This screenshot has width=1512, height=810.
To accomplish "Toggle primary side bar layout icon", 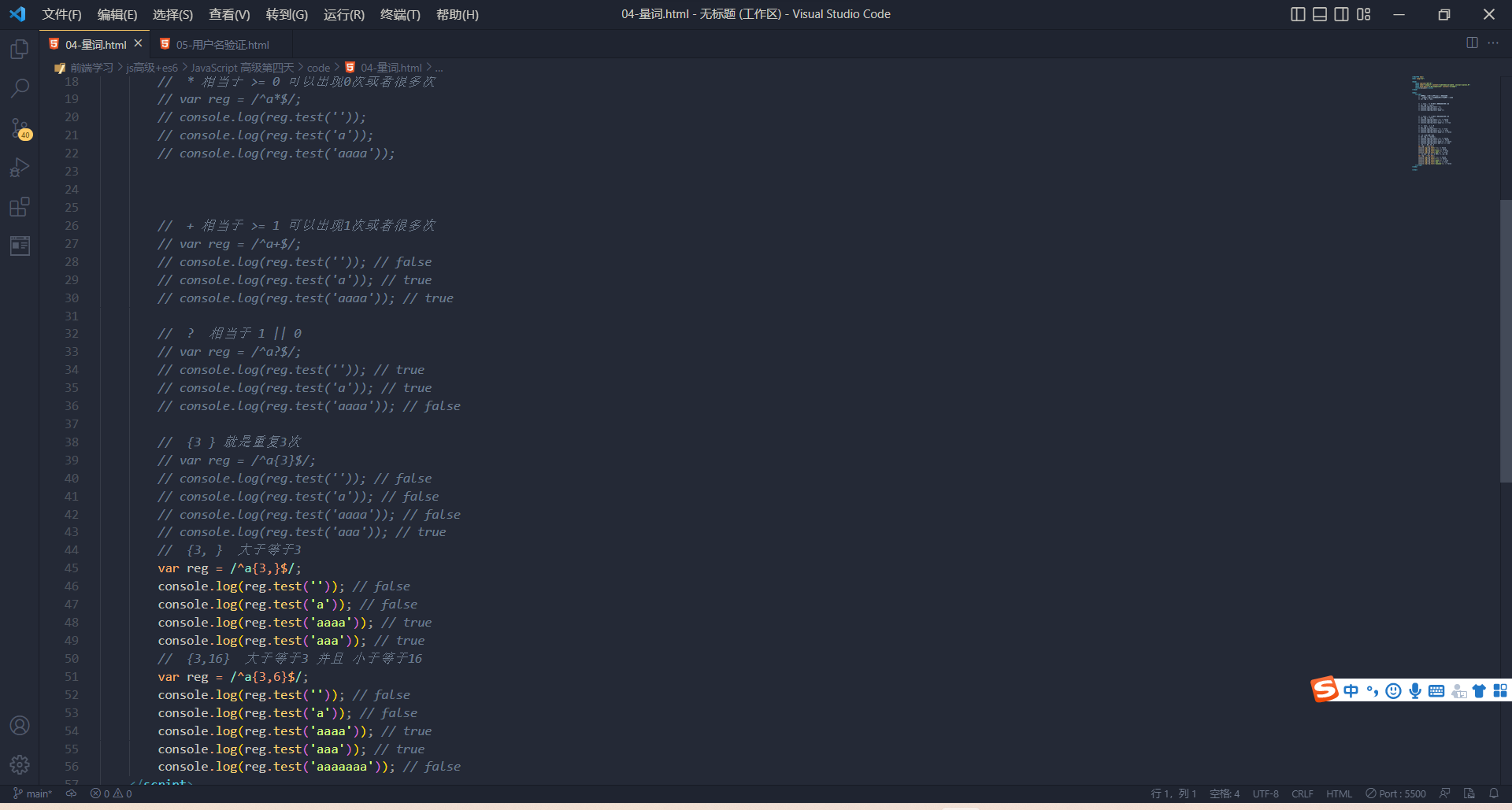I will click(1298, 14).
